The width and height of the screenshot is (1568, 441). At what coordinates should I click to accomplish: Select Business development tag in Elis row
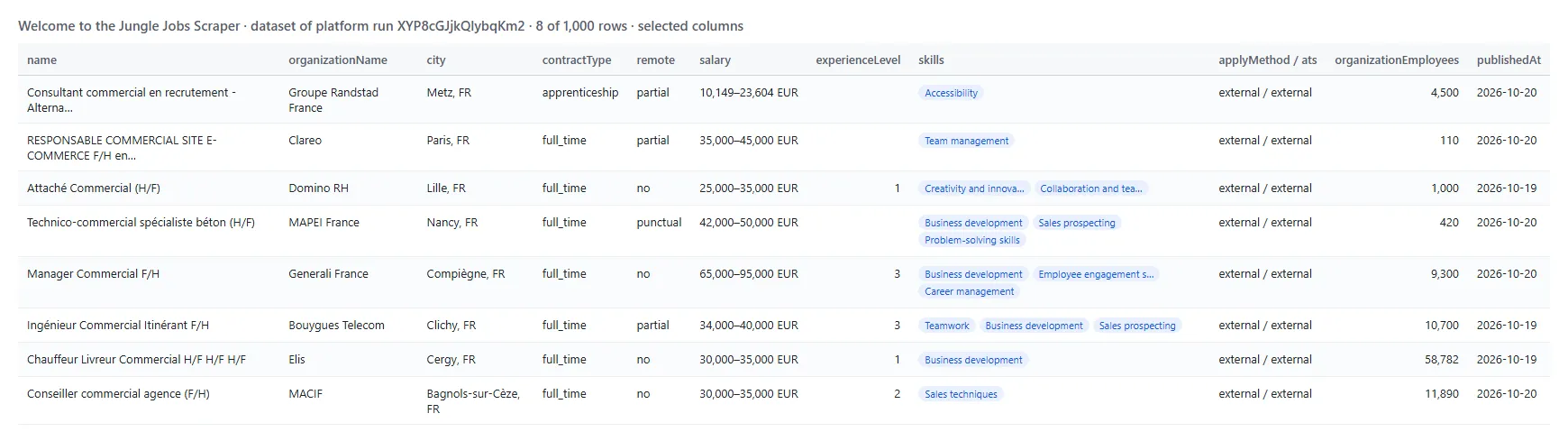click(973, 360)
